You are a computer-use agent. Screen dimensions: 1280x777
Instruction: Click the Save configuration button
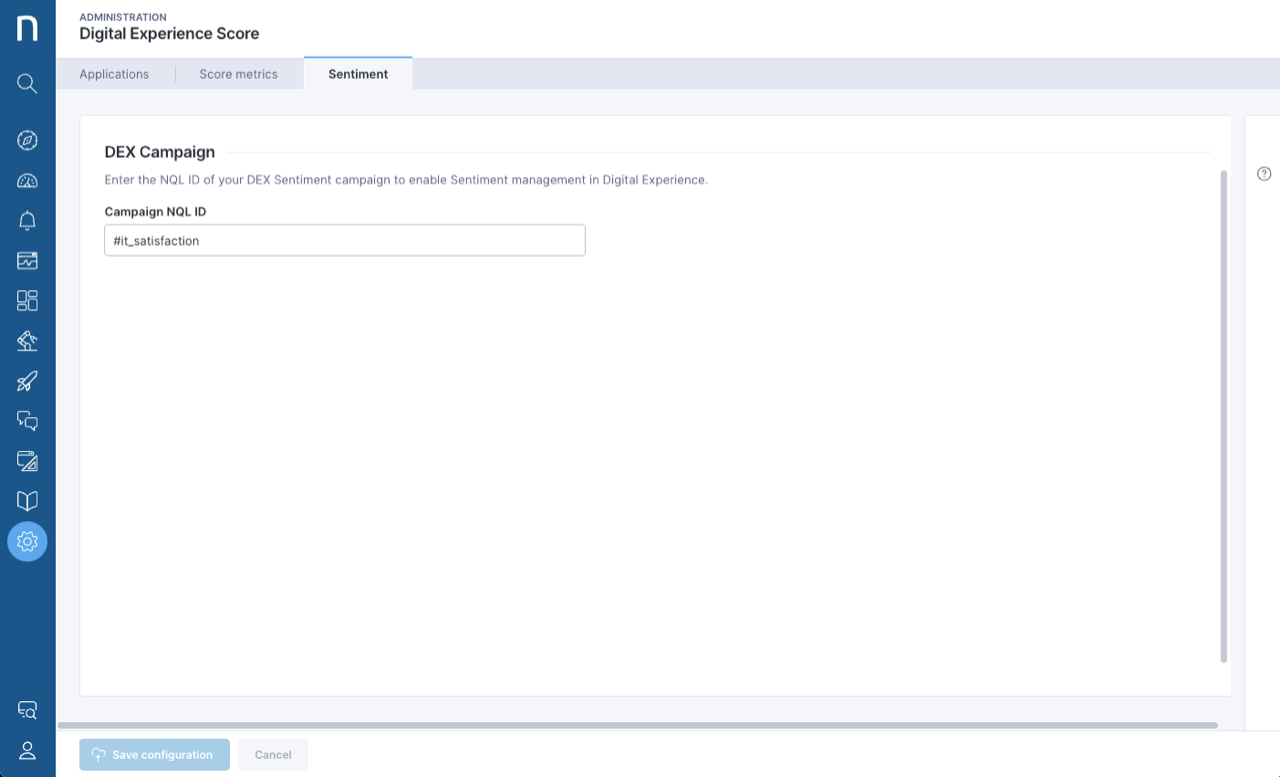pos(154,755)
